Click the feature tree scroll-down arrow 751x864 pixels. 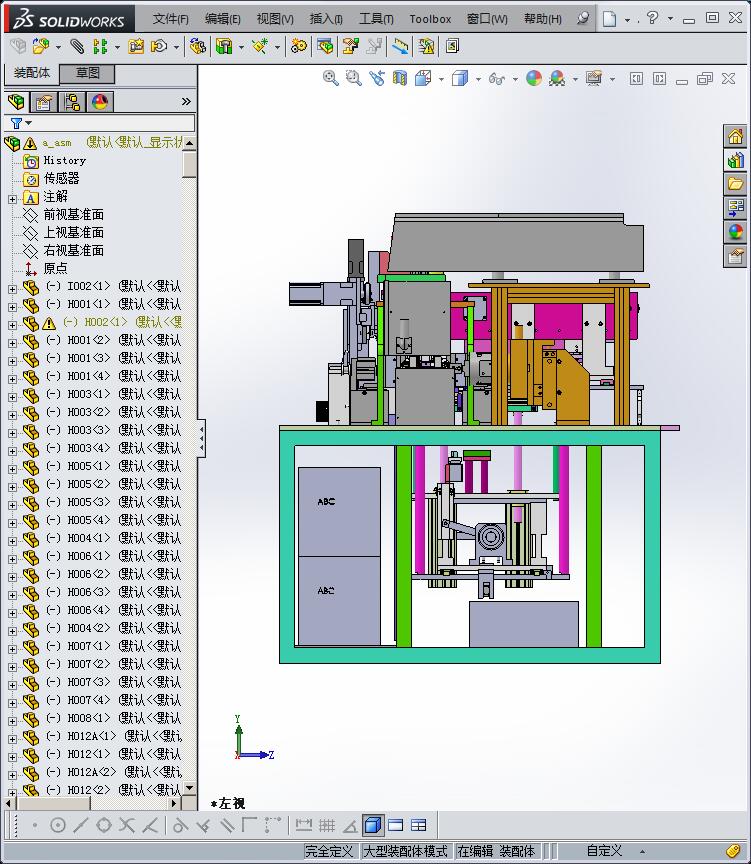point(189,788)
